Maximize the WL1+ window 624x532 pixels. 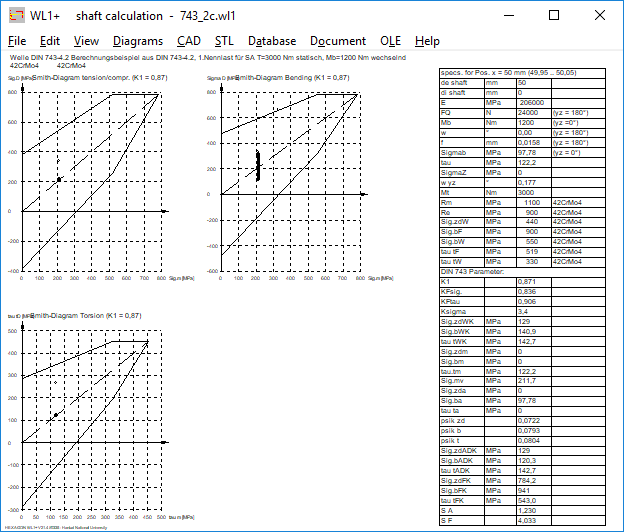pyautogui.click(x=553, y=15)
